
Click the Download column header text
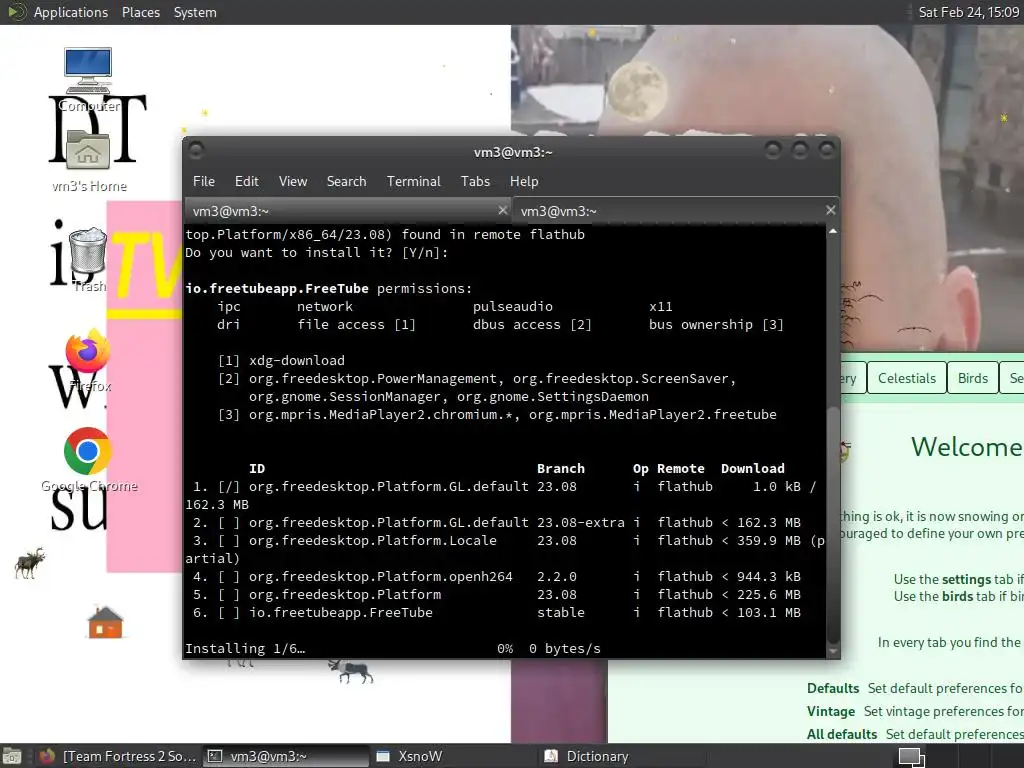pos(752,468)
